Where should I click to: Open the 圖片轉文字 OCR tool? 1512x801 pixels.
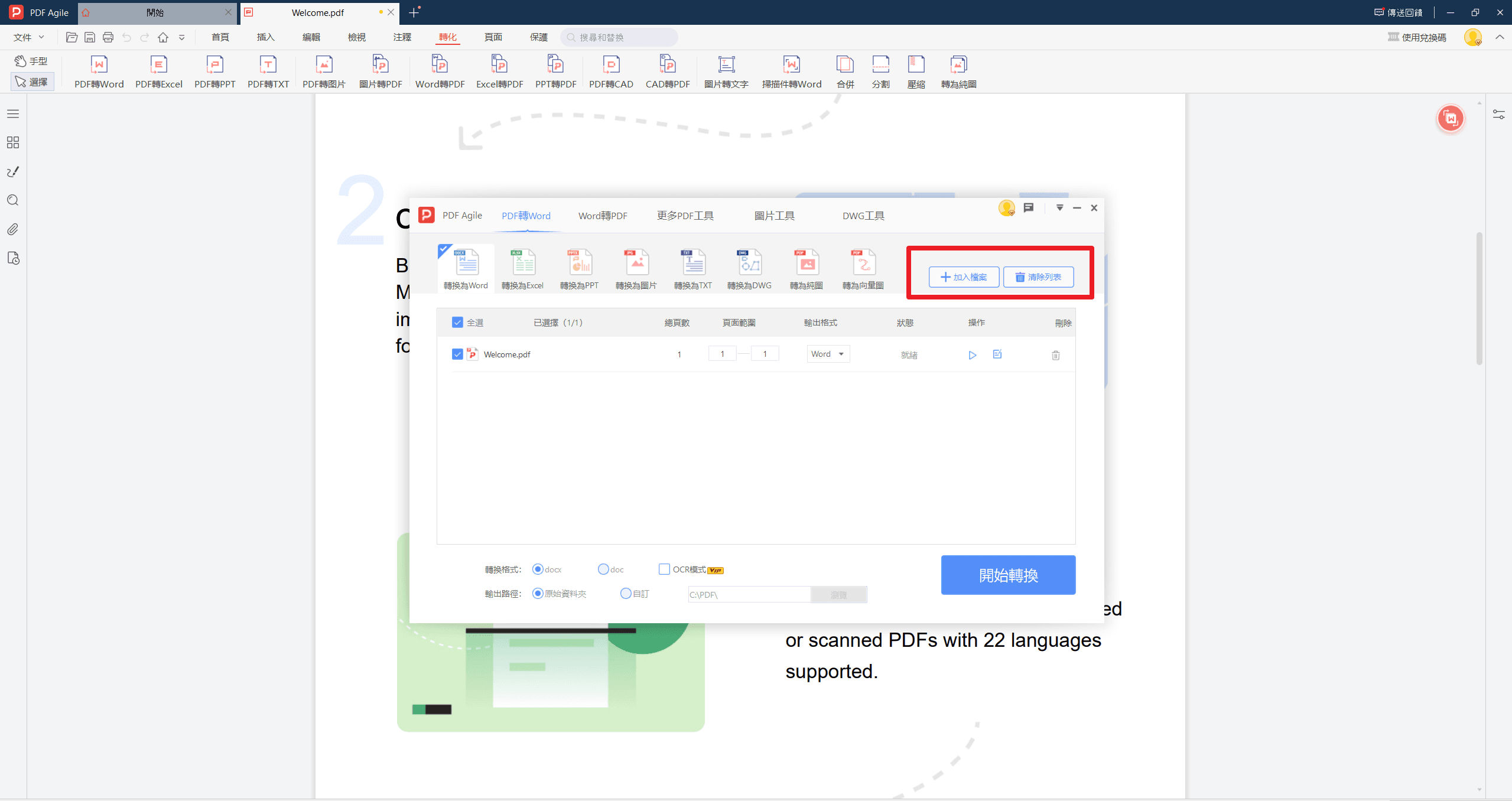coord(726,71)
